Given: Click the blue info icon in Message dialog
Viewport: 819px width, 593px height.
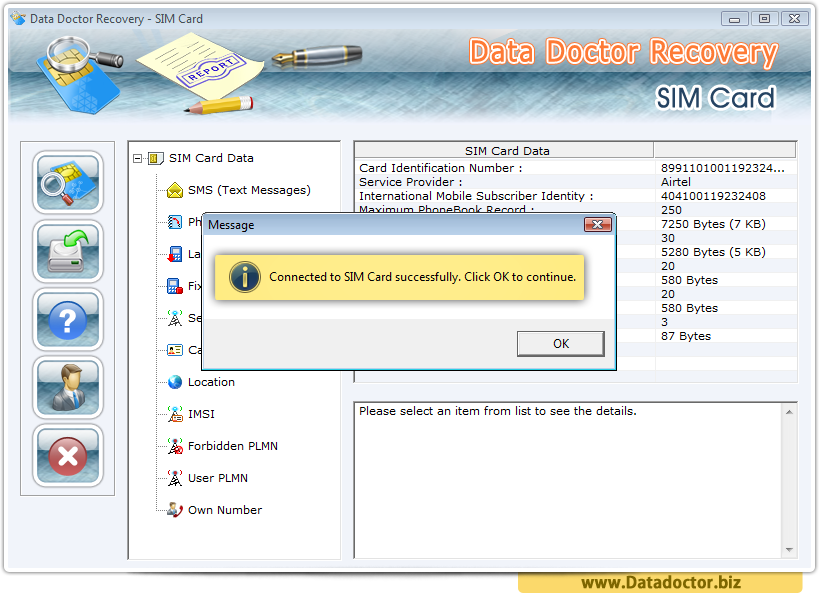Looking at the screenshot, I should point(244,277).
